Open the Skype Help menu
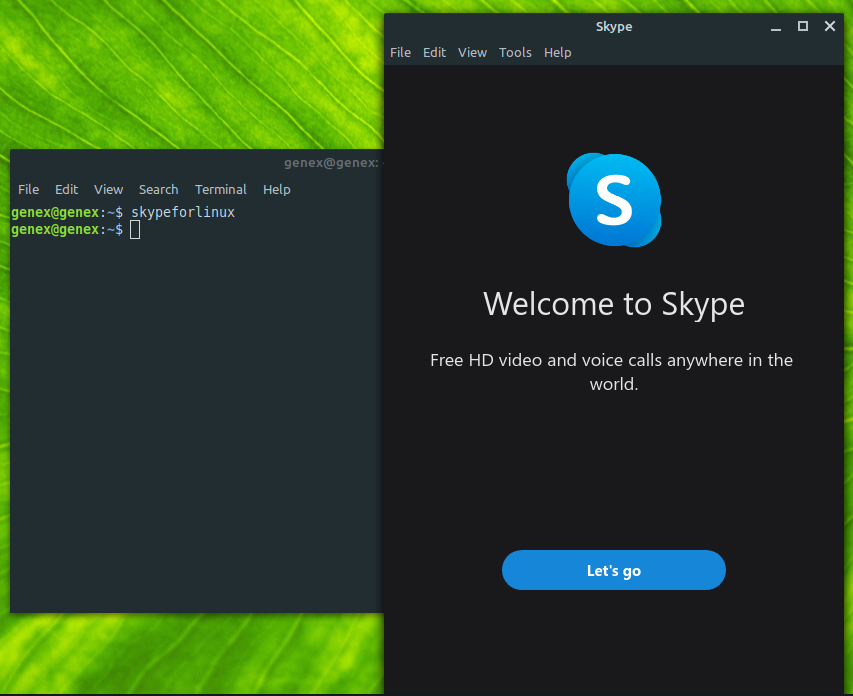The height and width of the screenshot is (696, 853). 558,53
